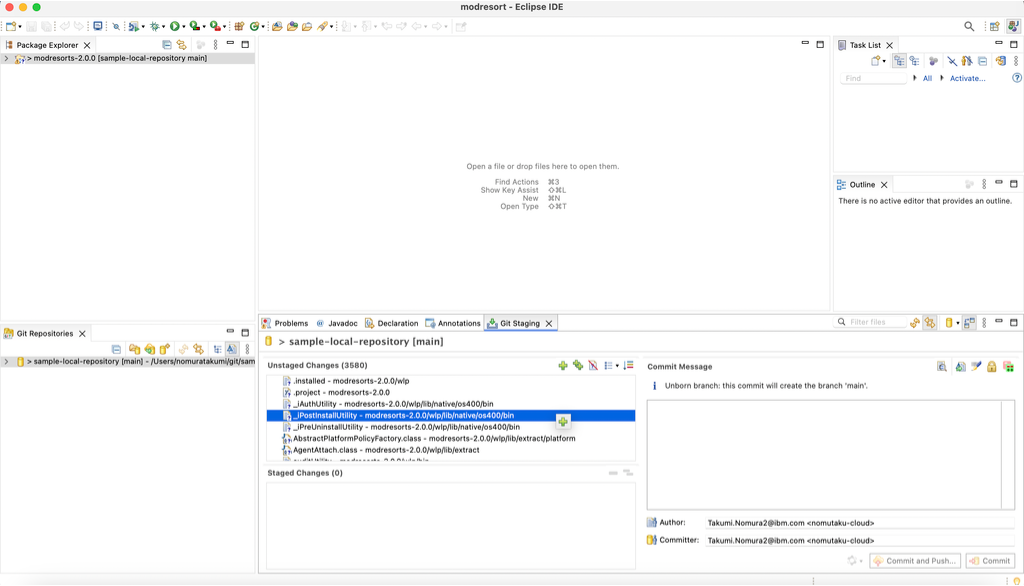Click the inline plus on _iPostInstallUtility row

563,421
